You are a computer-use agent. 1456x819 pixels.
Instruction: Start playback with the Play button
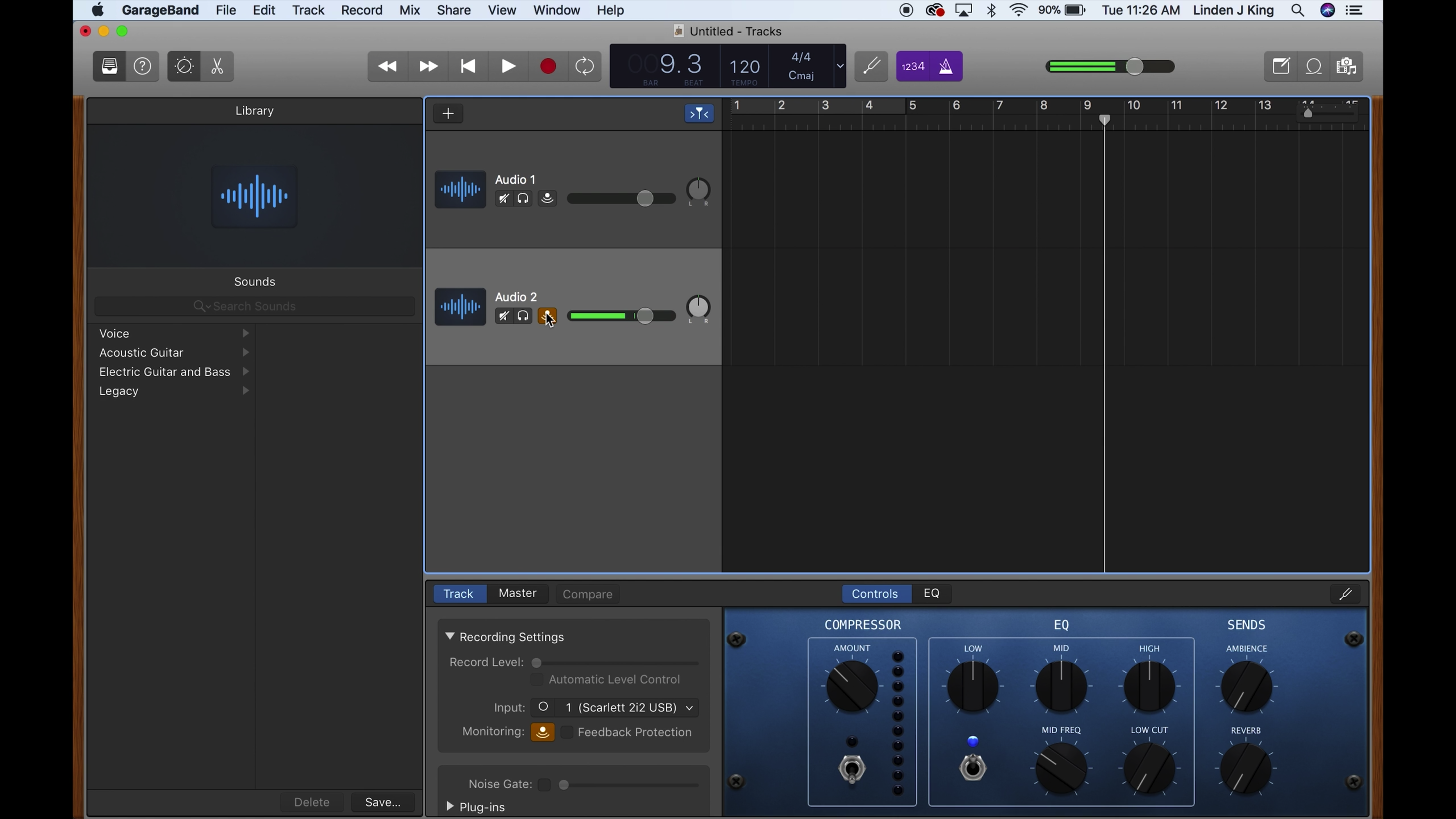point(508,67)
